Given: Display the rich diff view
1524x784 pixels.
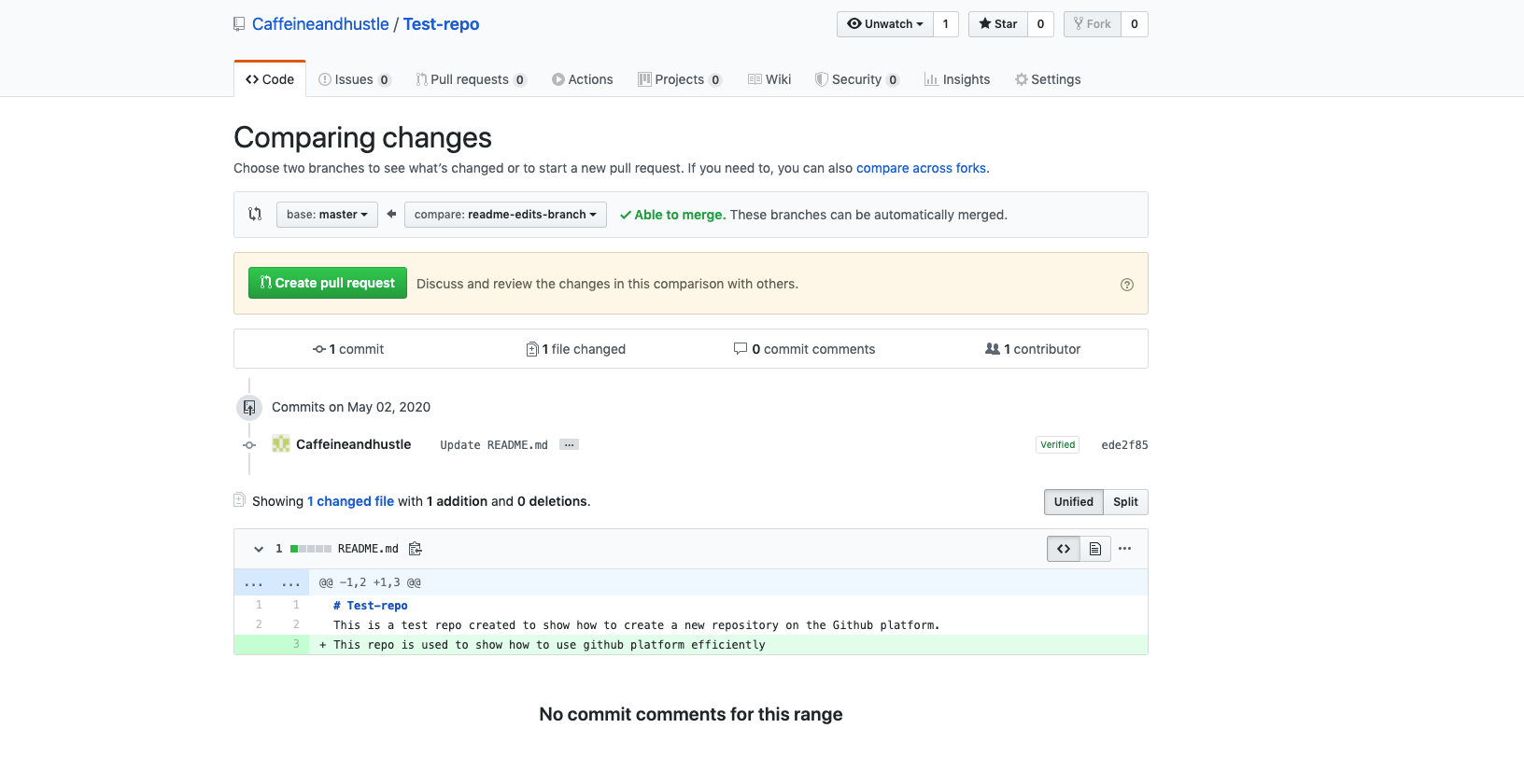Looking at the screenshot, I should tap(1095, 549).
